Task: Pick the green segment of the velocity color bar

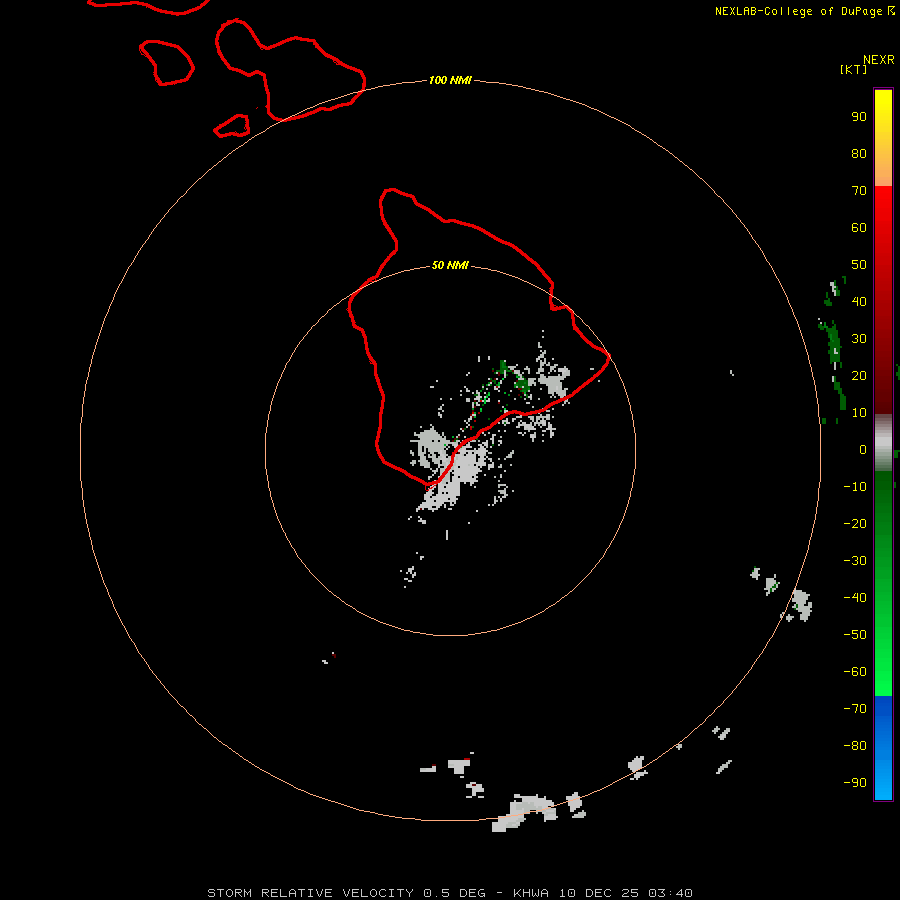Action: (x=883, y=583)
